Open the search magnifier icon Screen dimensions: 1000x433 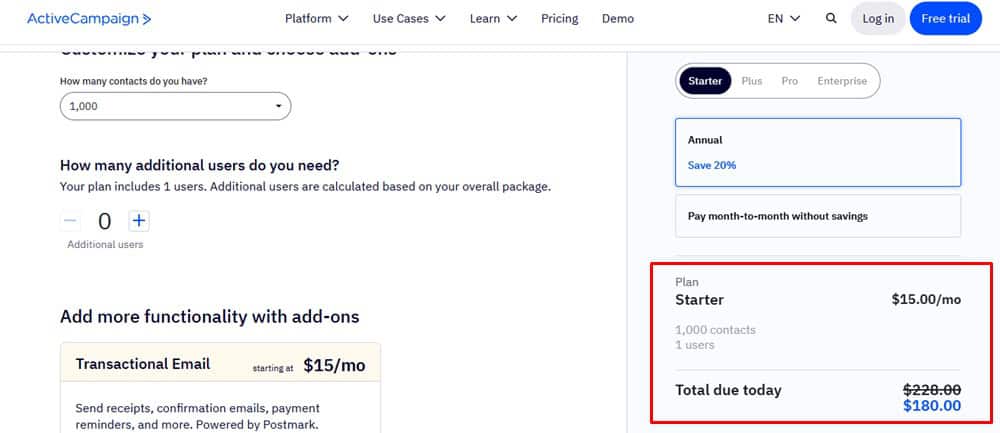tap(831, 18)
